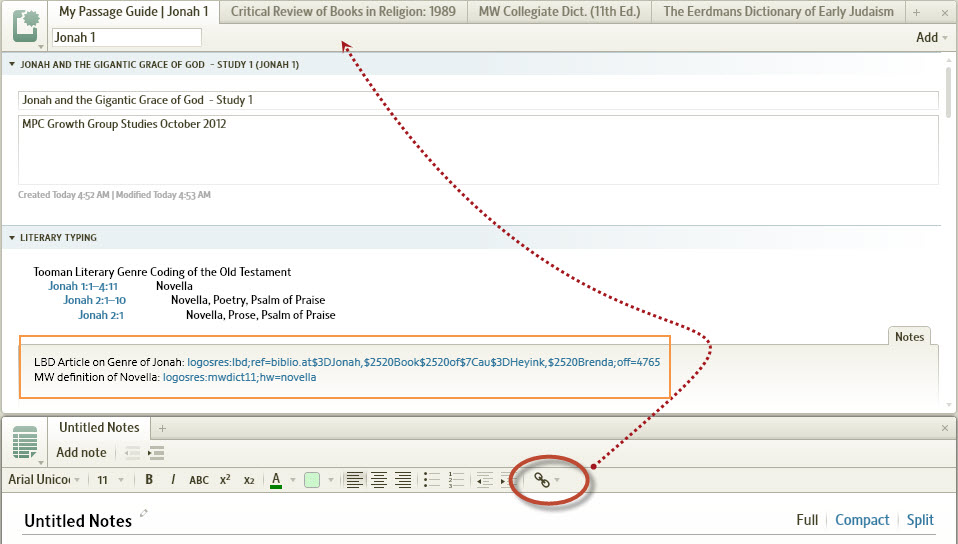
Task: Click the Passage Guide vertical scrollbar
Action: pyautogui.click(x=949, y=92)
